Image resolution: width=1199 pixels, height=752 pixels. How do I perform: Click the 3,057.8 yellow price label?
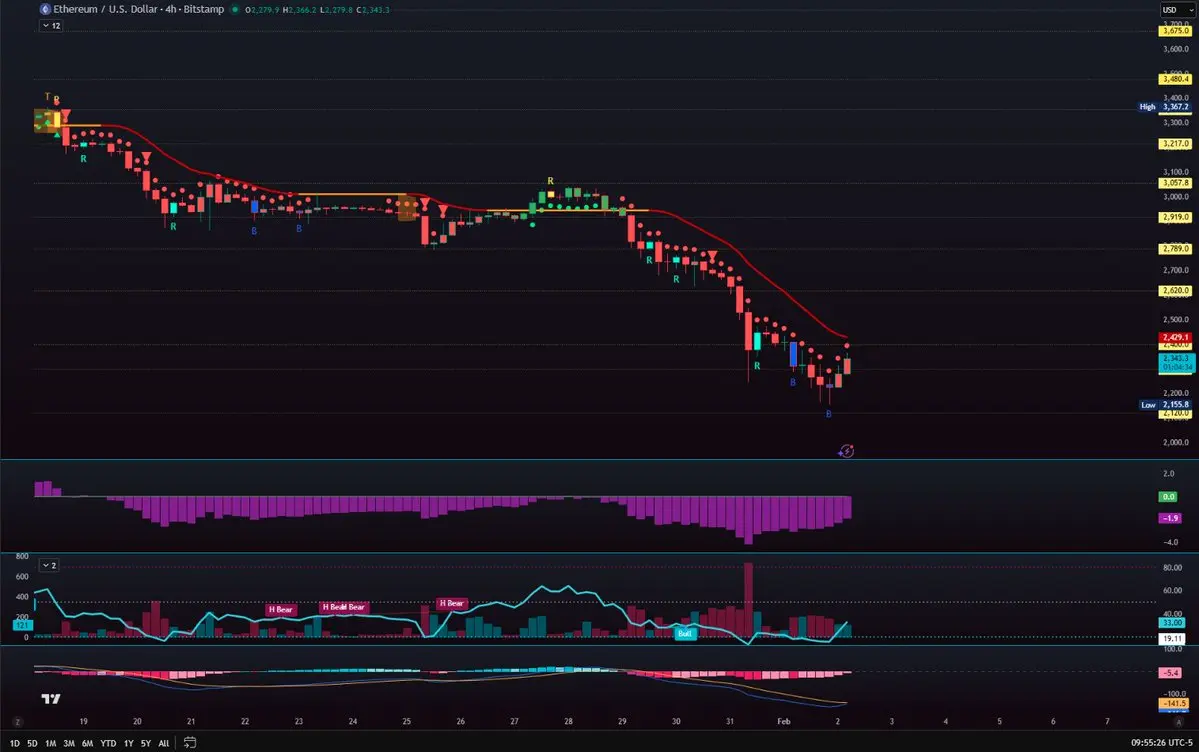click(1175, 183)
